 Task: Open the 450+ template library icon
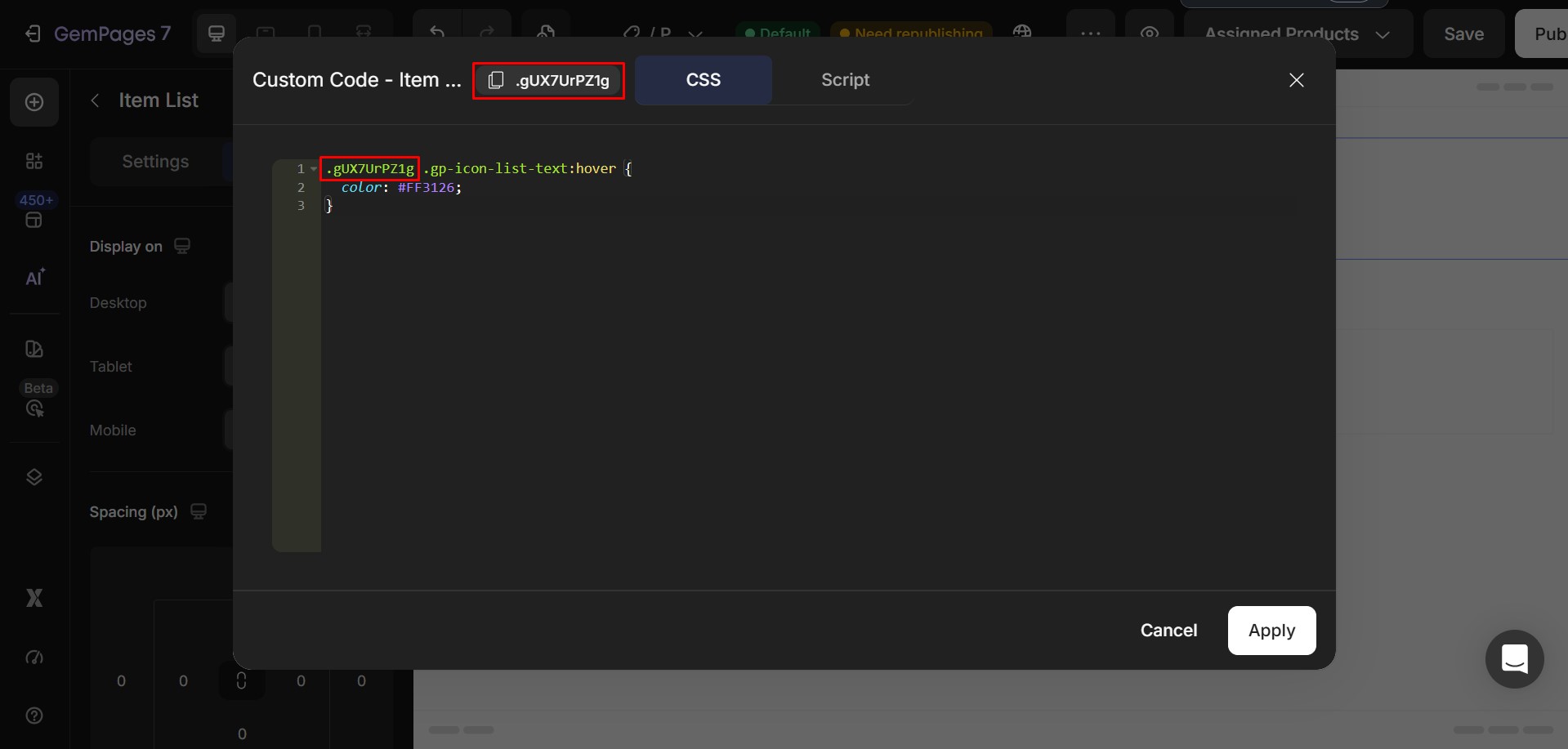[x=34, y=220]
